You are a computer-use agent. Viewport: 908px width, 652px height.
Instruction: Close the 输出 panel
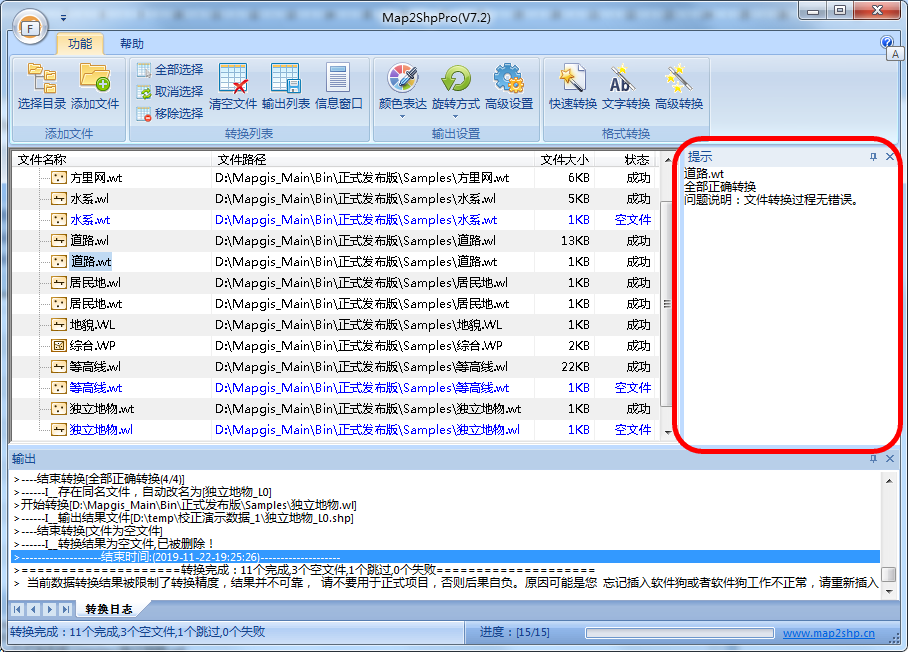click(890, 459)
